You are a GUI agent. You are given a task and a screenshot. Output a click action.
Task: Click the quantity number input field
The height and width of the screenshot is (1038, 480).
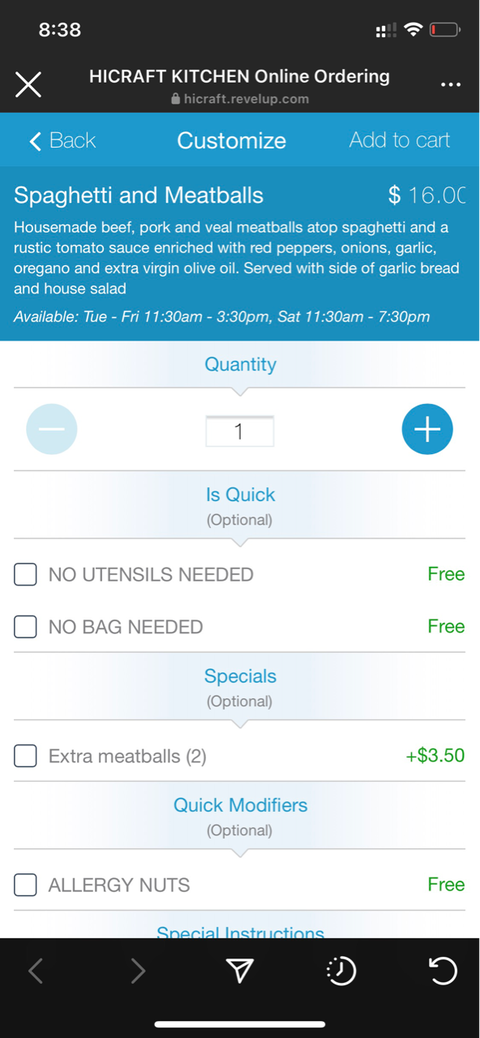coord(240,432)
